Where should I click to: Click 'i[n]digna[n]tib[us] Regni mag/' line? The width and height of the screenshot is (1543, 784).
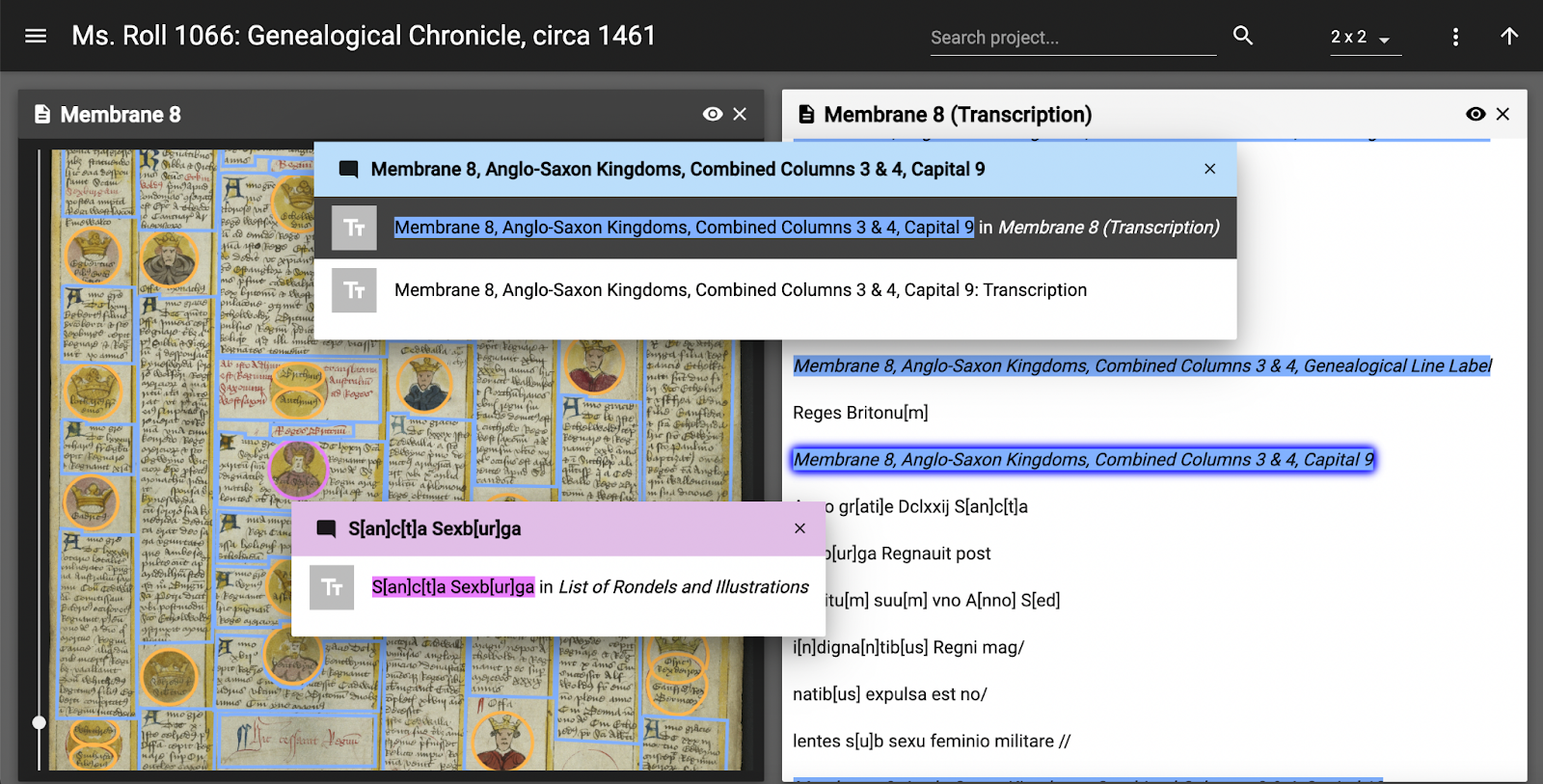(x=908, y=647)
